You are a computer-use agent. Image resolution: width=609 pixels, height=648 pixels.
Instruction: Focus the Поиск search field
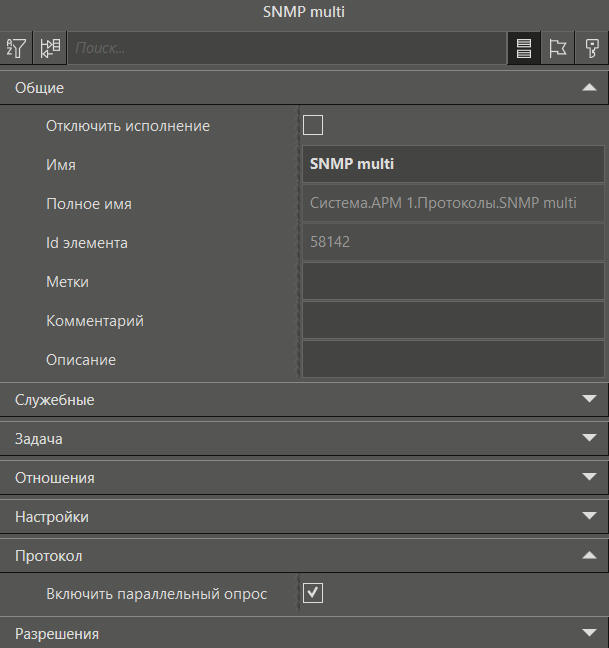click(x=287, y=48)
